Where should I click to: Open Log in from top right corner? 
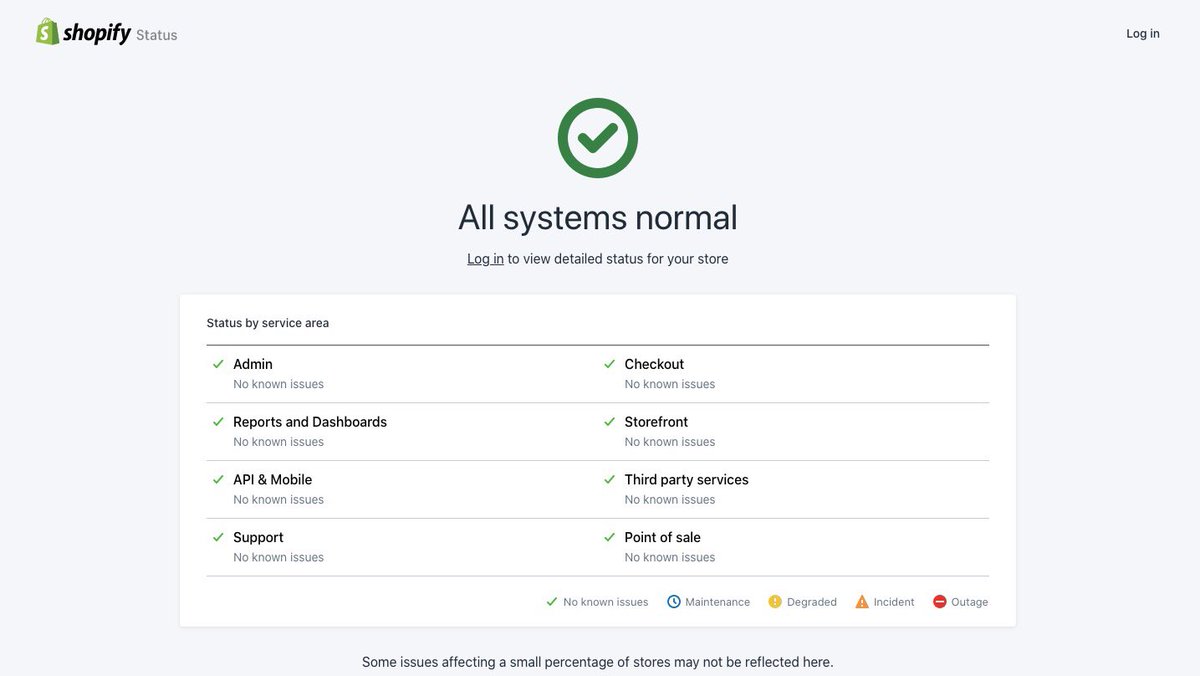(x=1143, y=34)
